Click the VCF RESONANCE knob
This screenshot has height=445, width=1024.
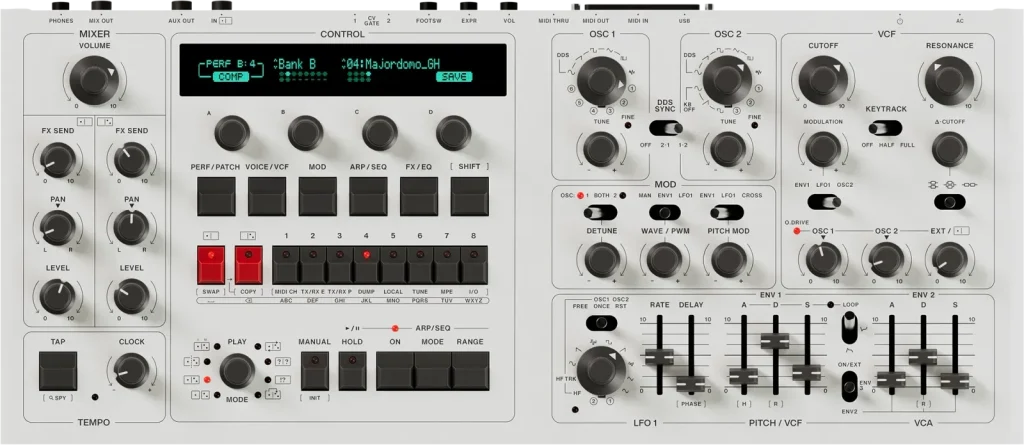tap(949, 80)
